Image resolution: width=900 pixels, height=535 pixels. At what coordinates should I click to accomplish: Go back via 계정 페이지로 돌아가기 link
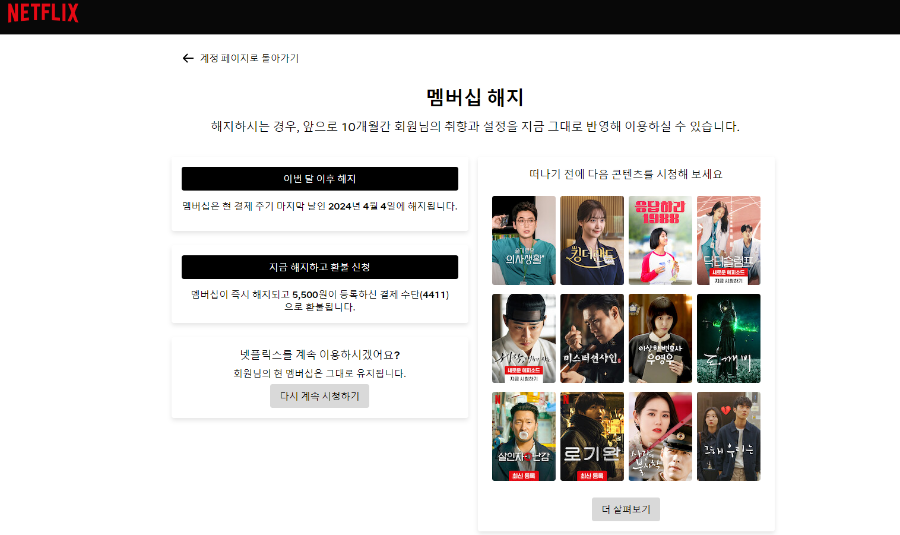249,58
